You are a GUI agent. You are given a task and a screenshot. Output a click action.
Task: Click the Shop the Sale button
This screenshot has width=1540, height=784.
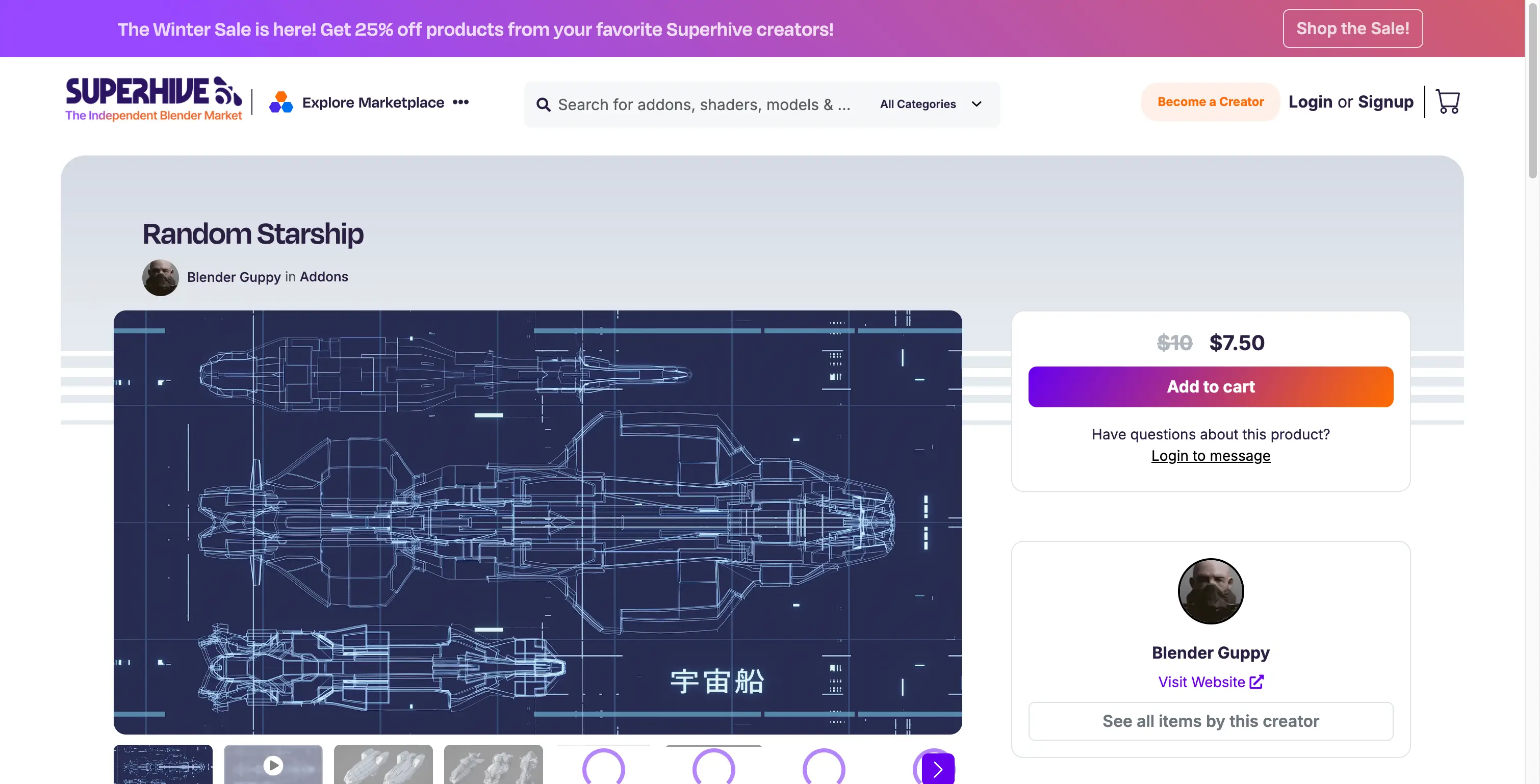(1352, 28)
